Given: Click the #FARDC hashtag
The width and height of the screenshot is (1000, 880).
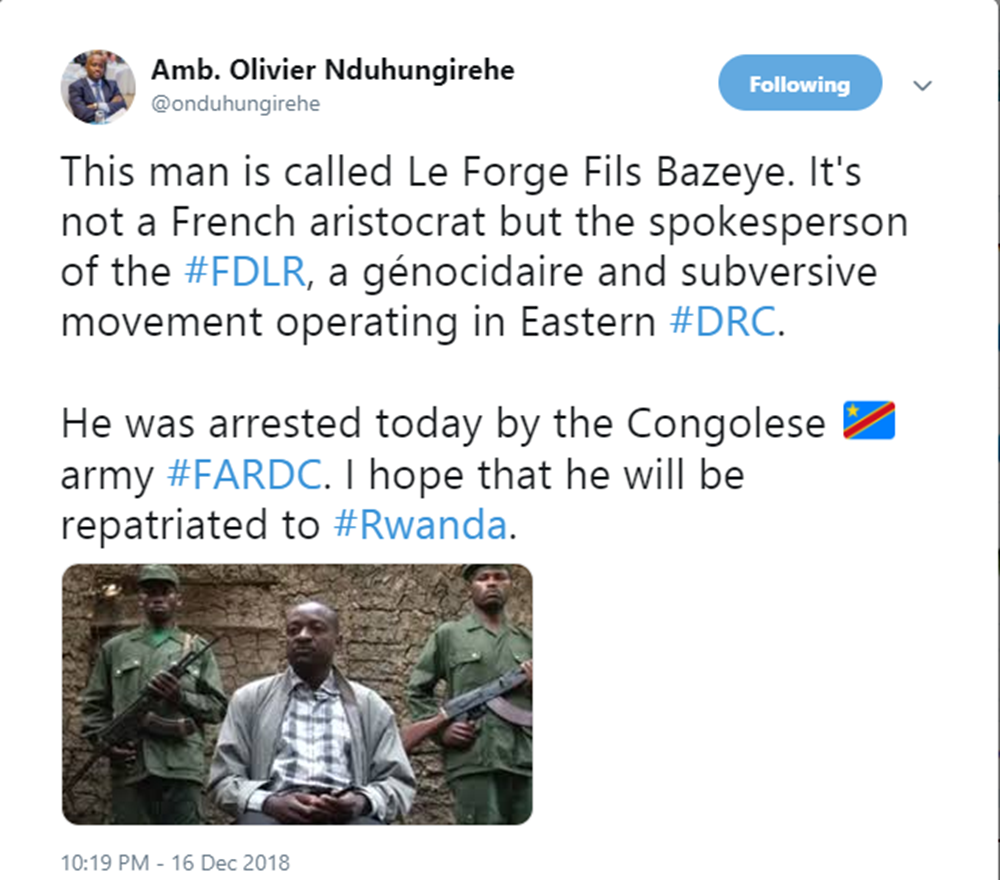Looking at the screenshot, I should pyautogui.click(x=244, y=475).
